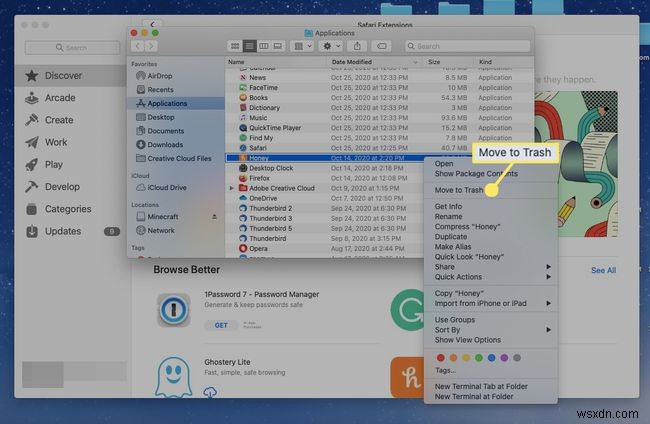Switch Finder to list view
This screenshot has width=650, height=424.
249,46
